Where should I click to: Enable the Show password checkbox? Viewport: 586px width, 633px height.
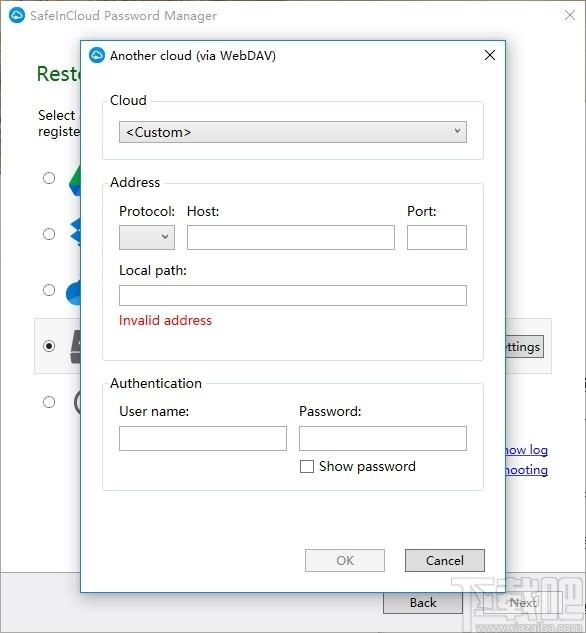tap(307, 466)
